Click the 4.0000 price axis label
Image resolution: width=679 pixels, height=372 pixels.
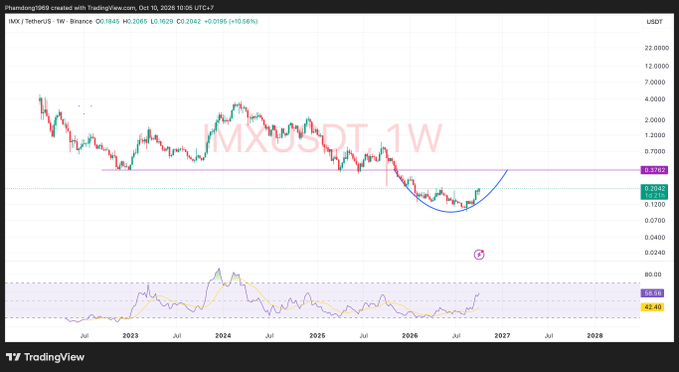[x=655, y=99]
